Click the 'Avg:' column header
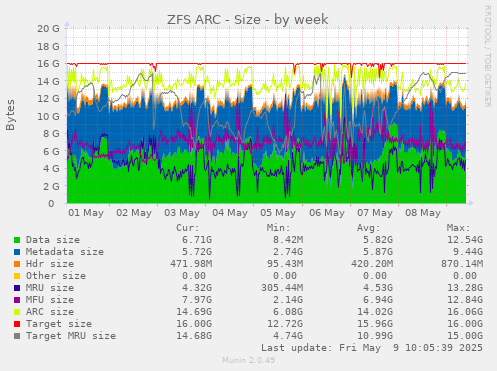 [x=368, y=228]
